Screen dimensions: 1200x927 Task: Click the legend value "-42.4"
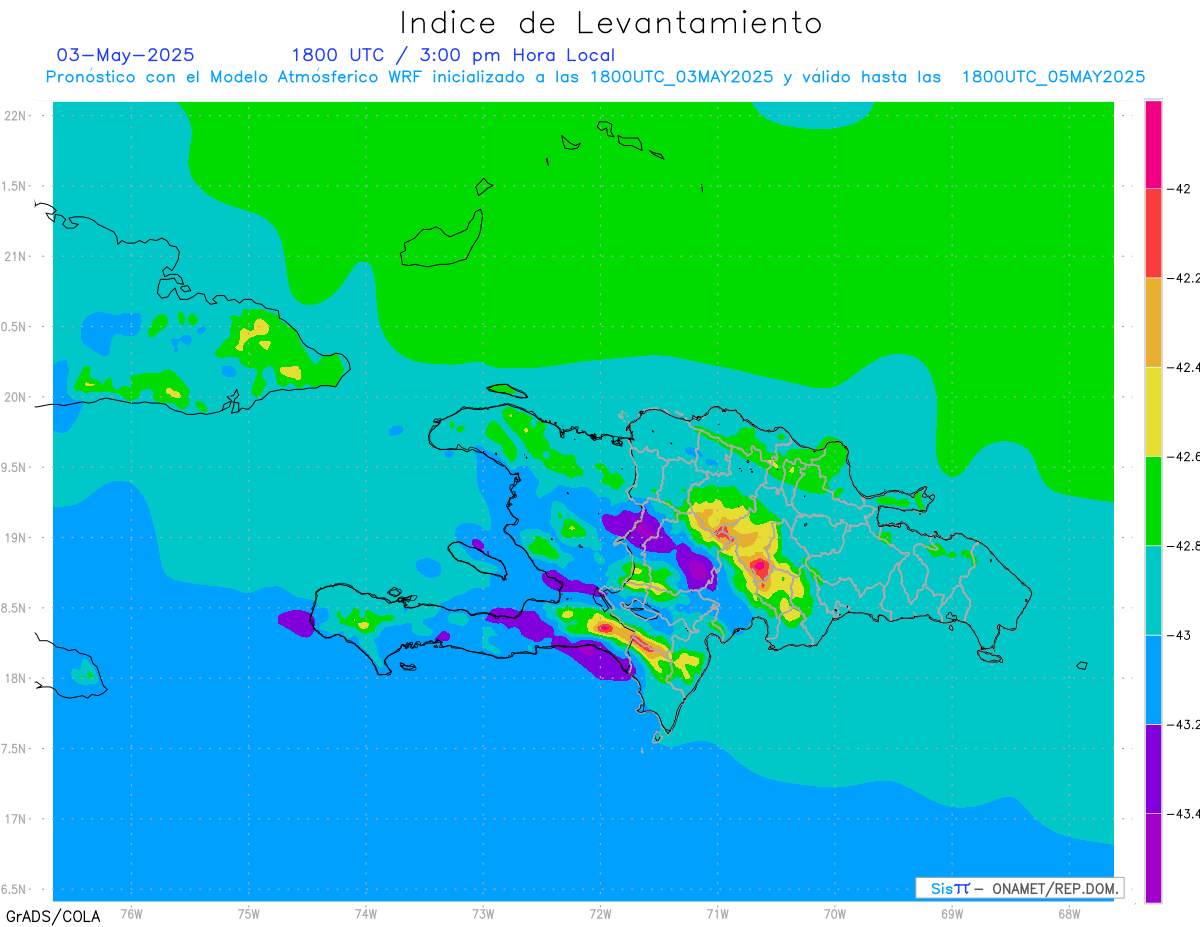pos(1182,367)
